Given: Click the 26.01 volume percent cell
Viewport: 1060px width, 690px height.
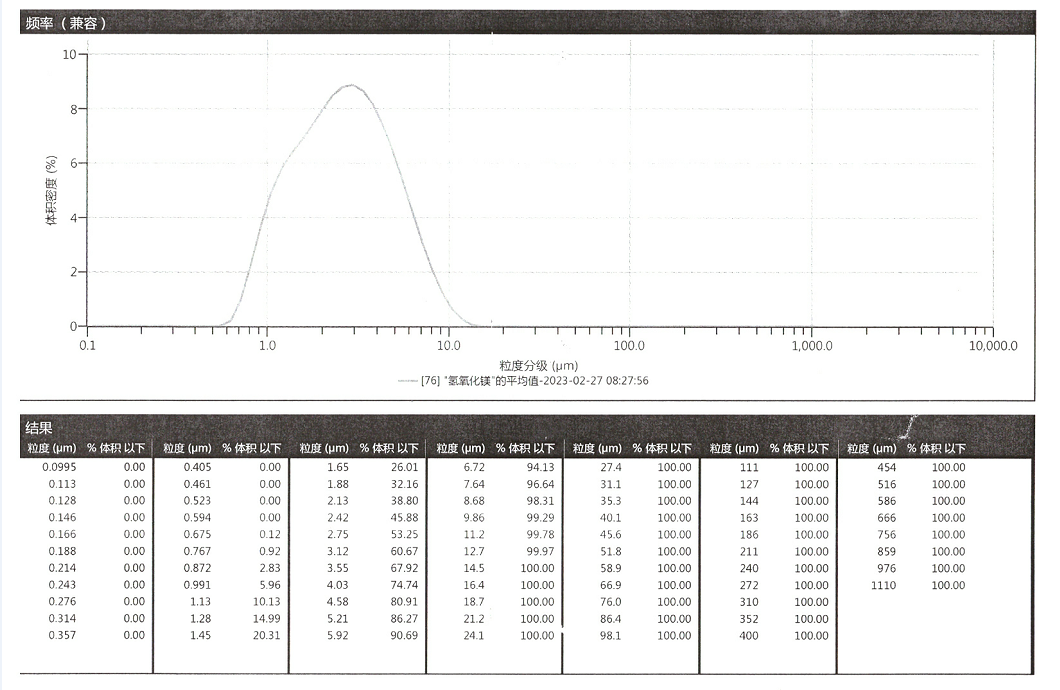Looking at the screenshot, I should [402, 467].
